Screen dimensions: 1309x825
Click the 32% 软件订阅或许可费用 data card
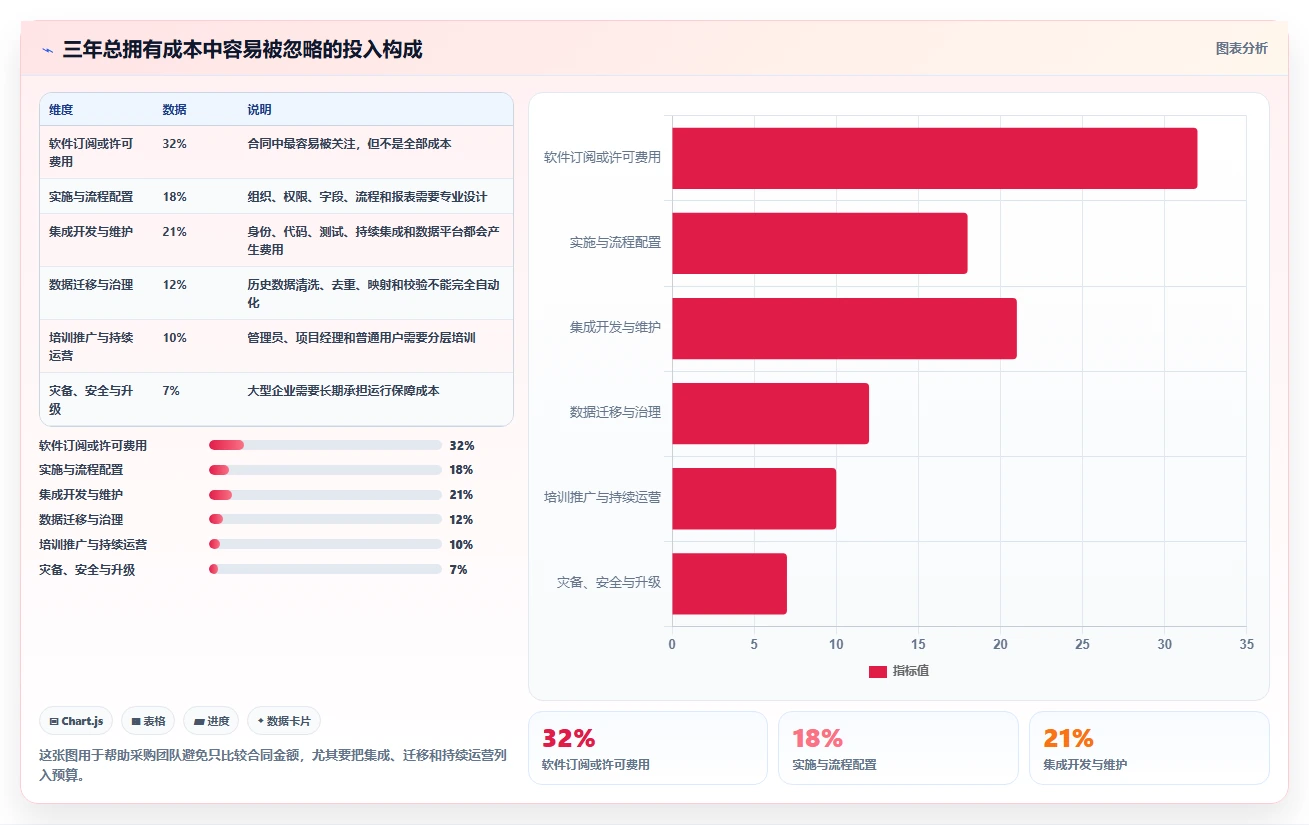click(x=647, y=748)
